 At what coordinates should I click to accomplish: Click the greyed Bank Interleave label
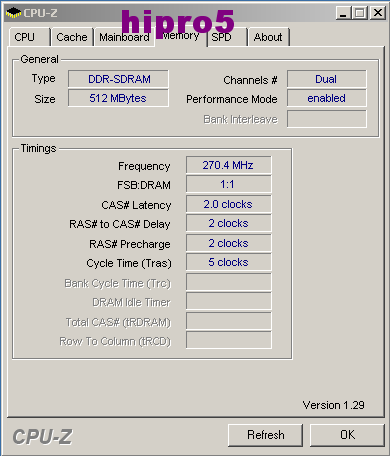click(240, 119)
